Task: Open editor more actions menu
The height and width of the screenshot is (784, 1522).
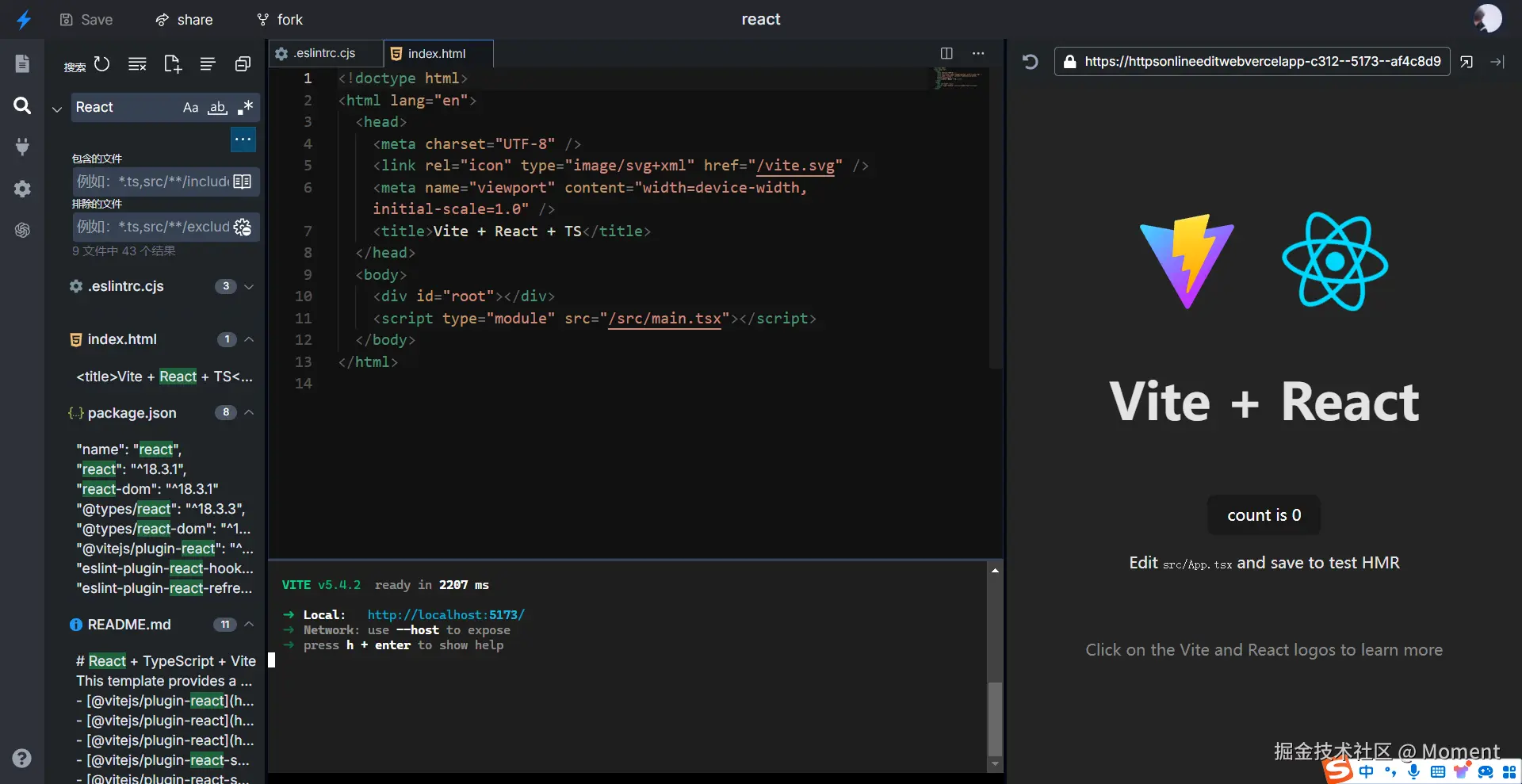Action: 978,53
